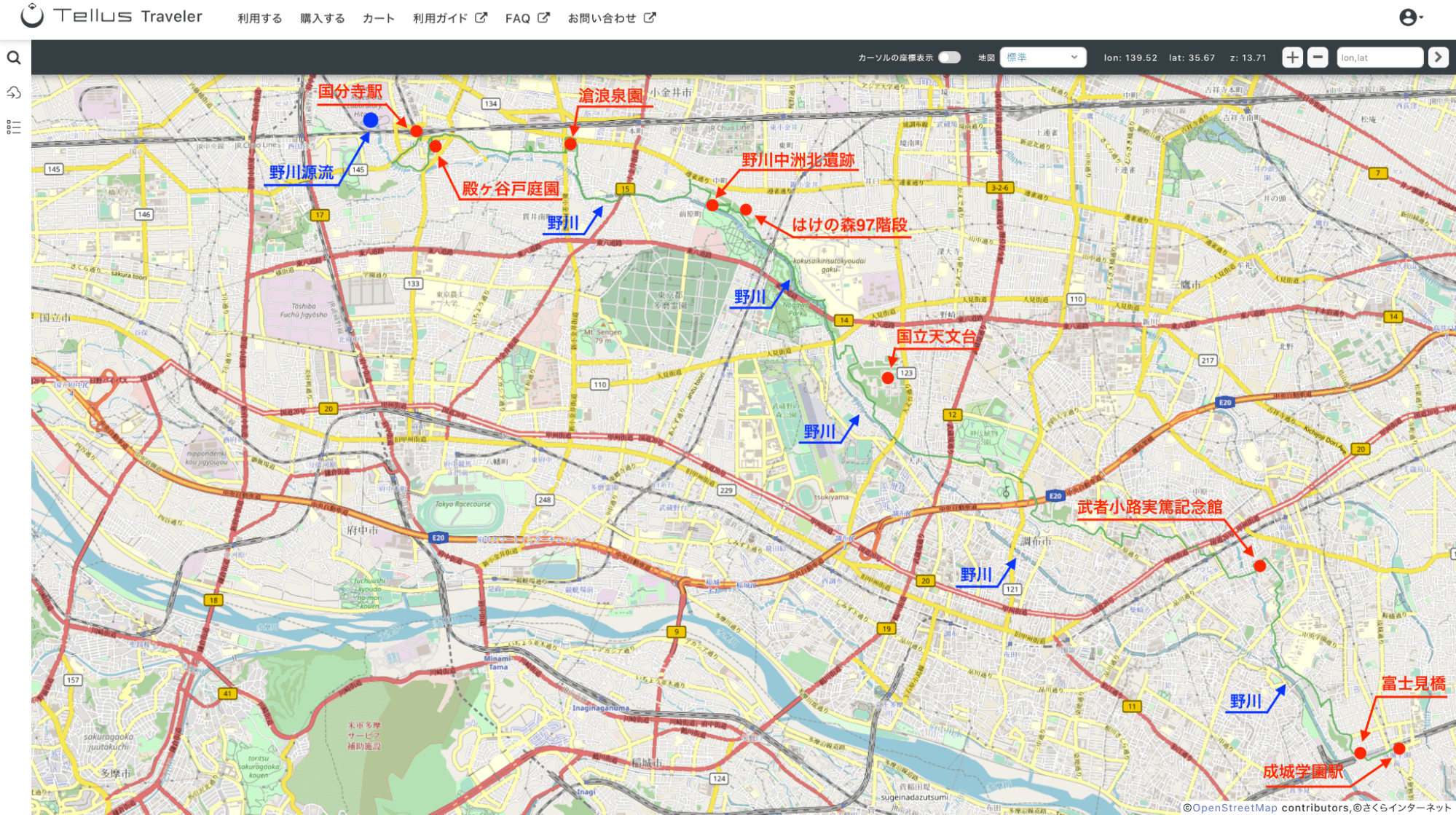
Task: Click the 府中市 label on the map
Action: coord(363,530)
